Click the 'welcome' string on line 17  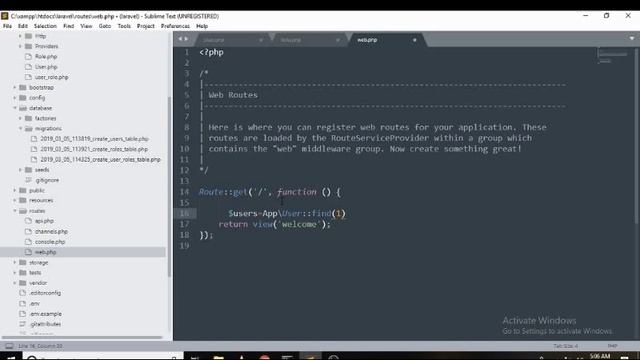[299, 224]
